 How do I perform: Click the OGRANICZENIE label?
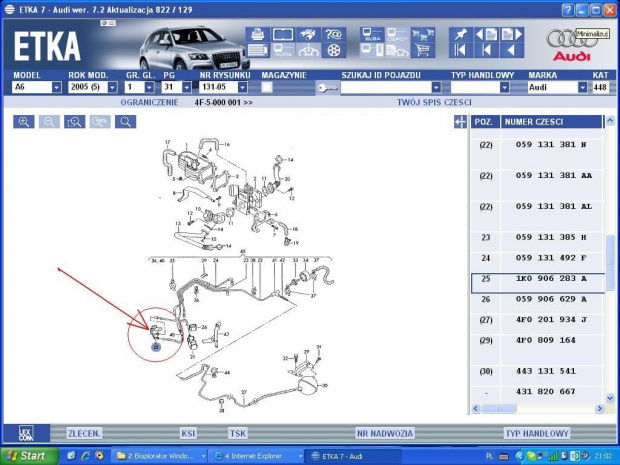[149, 102]
